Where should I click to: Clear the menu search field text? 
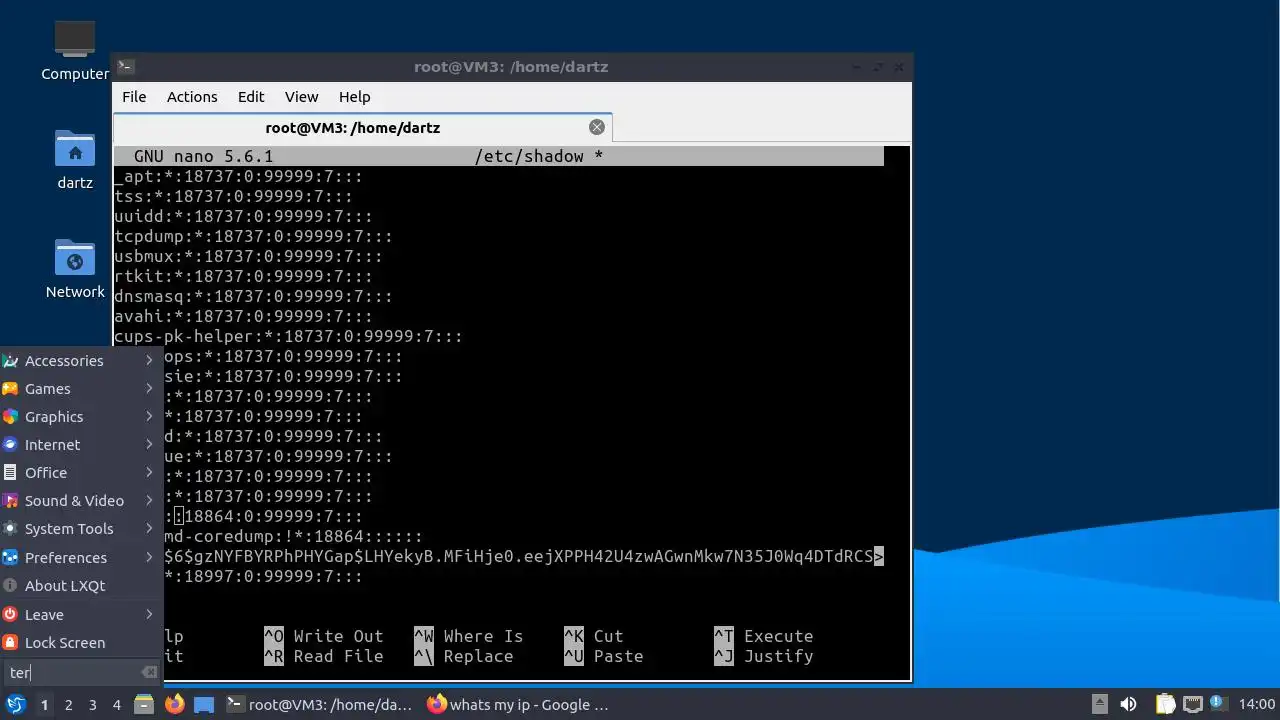[x=149, y=673]
